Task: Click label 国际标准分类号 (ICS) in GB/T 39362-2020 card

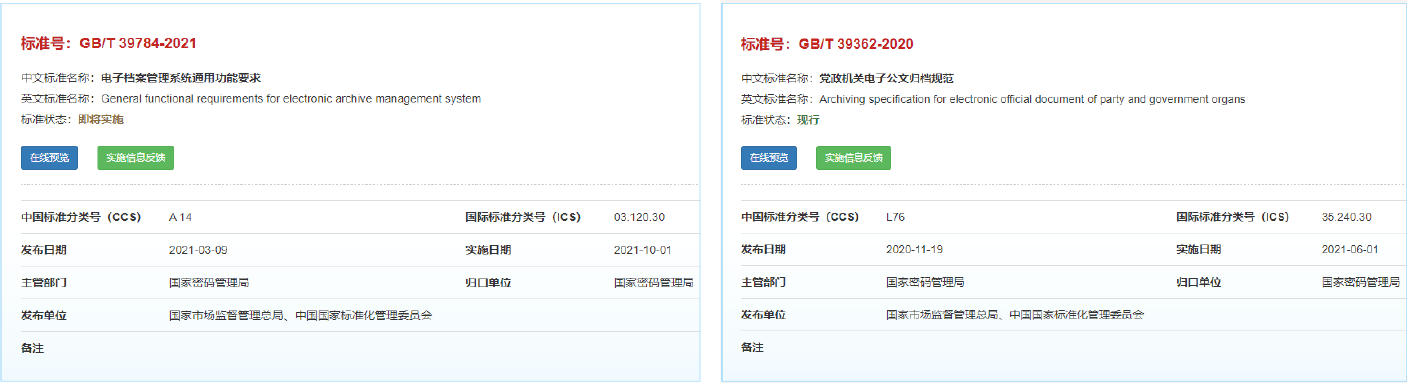Action: [1233, 217]
